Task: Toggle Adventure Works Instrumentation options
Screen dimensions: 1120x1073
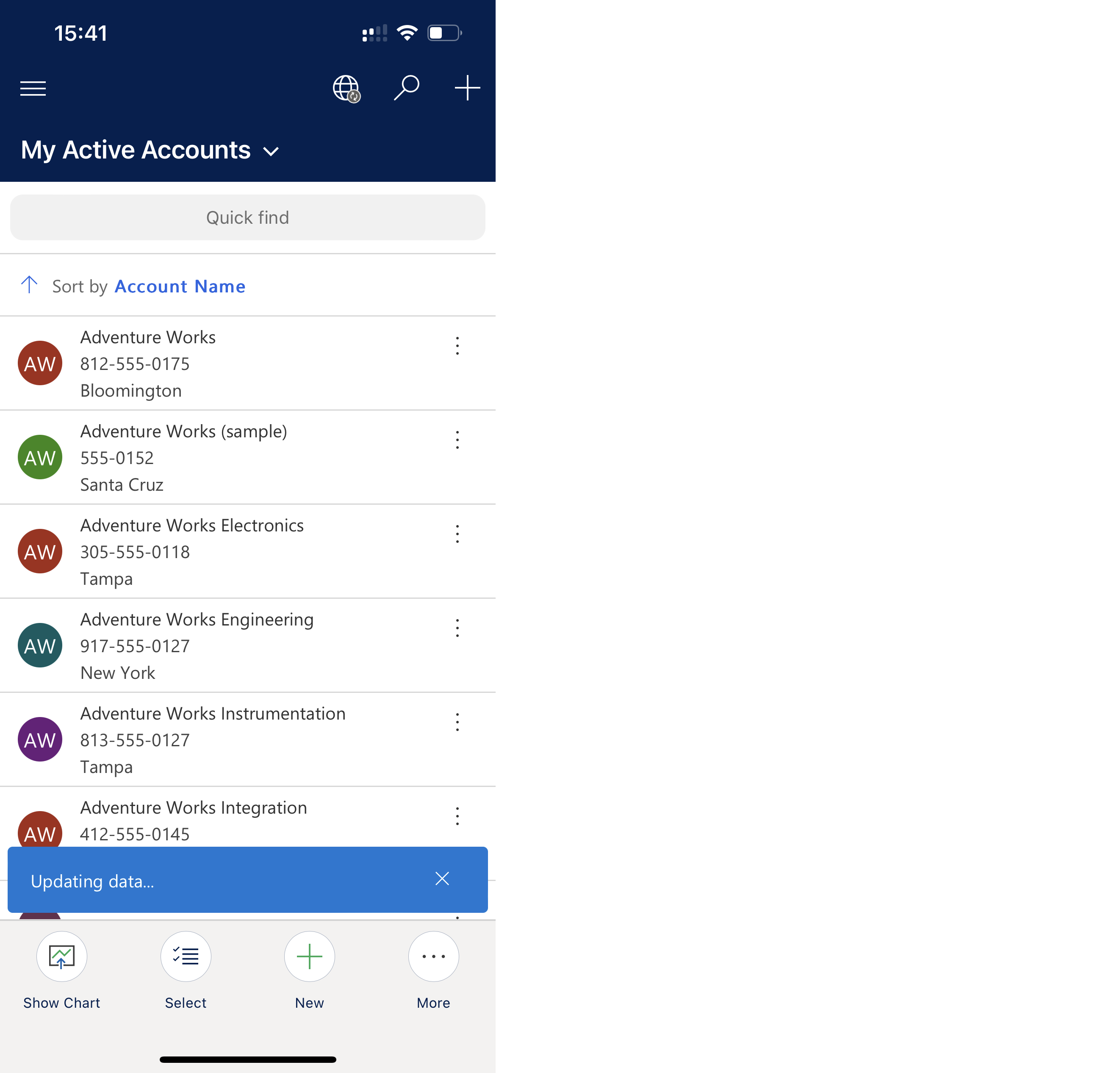Action: pos(457,723)
